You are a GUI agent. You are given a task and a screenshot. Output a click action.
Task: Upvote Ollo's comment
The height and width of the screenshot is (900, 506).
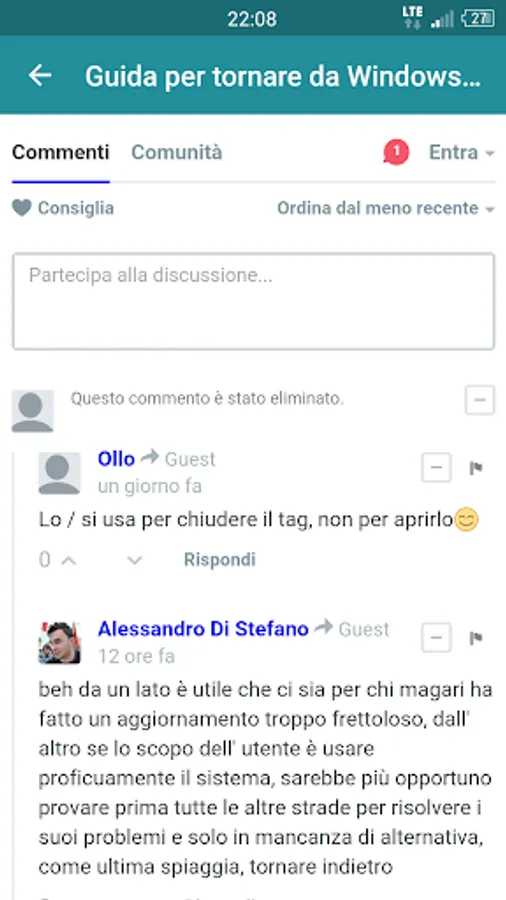pyautogui.click(x=69, y=560)
